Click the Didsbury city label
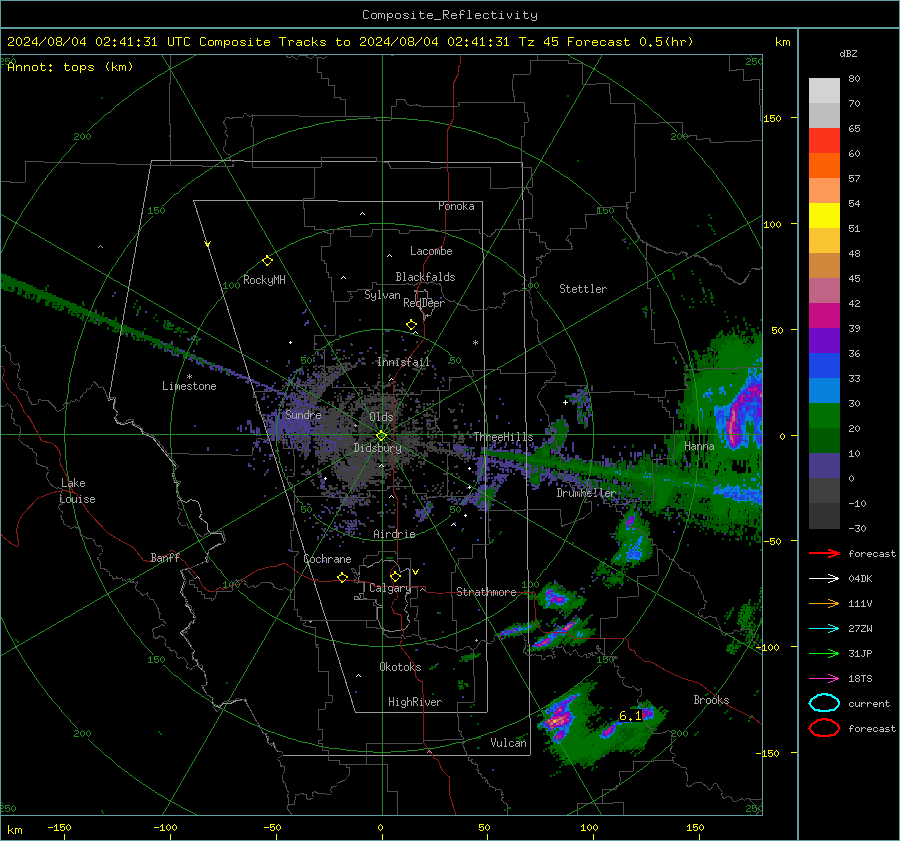Viewport: 900px width, 841px height. 377,448
